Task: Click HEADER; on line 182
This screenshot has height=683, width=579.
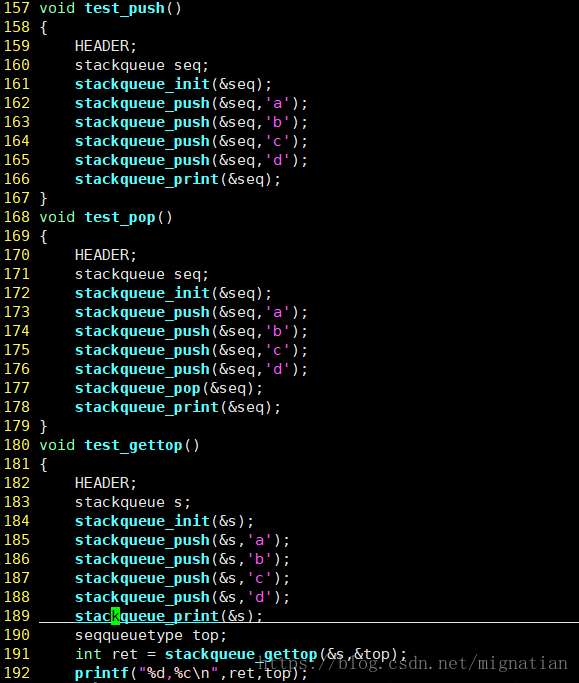Action: tap(105, 484)
